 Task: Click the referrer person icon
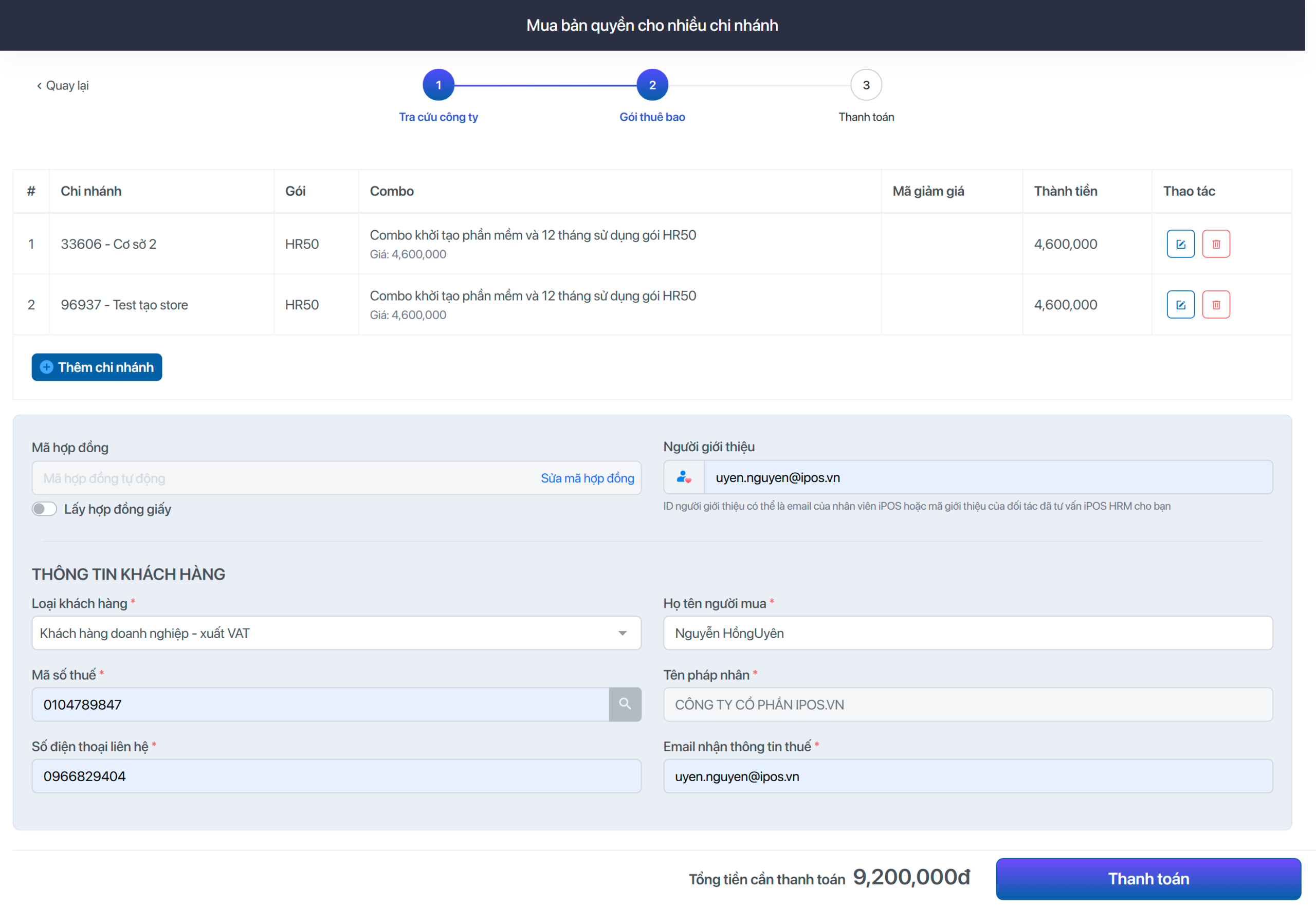tap(684, 477)
